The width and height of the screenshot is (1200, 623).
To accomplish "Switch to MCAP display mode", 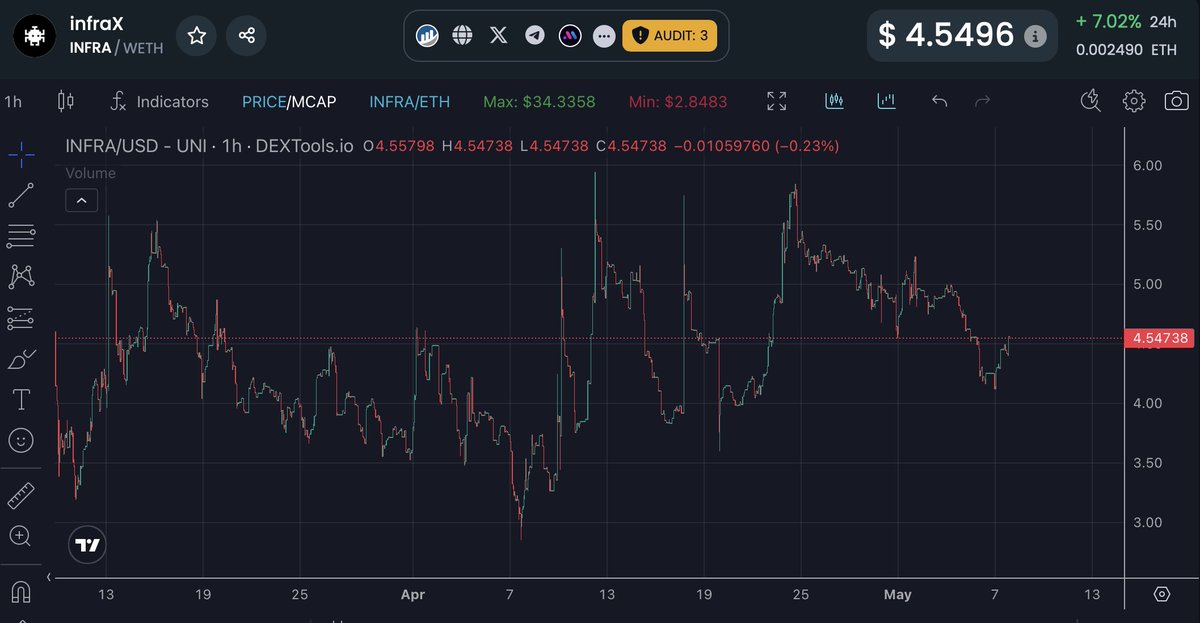I will [314, 101].
